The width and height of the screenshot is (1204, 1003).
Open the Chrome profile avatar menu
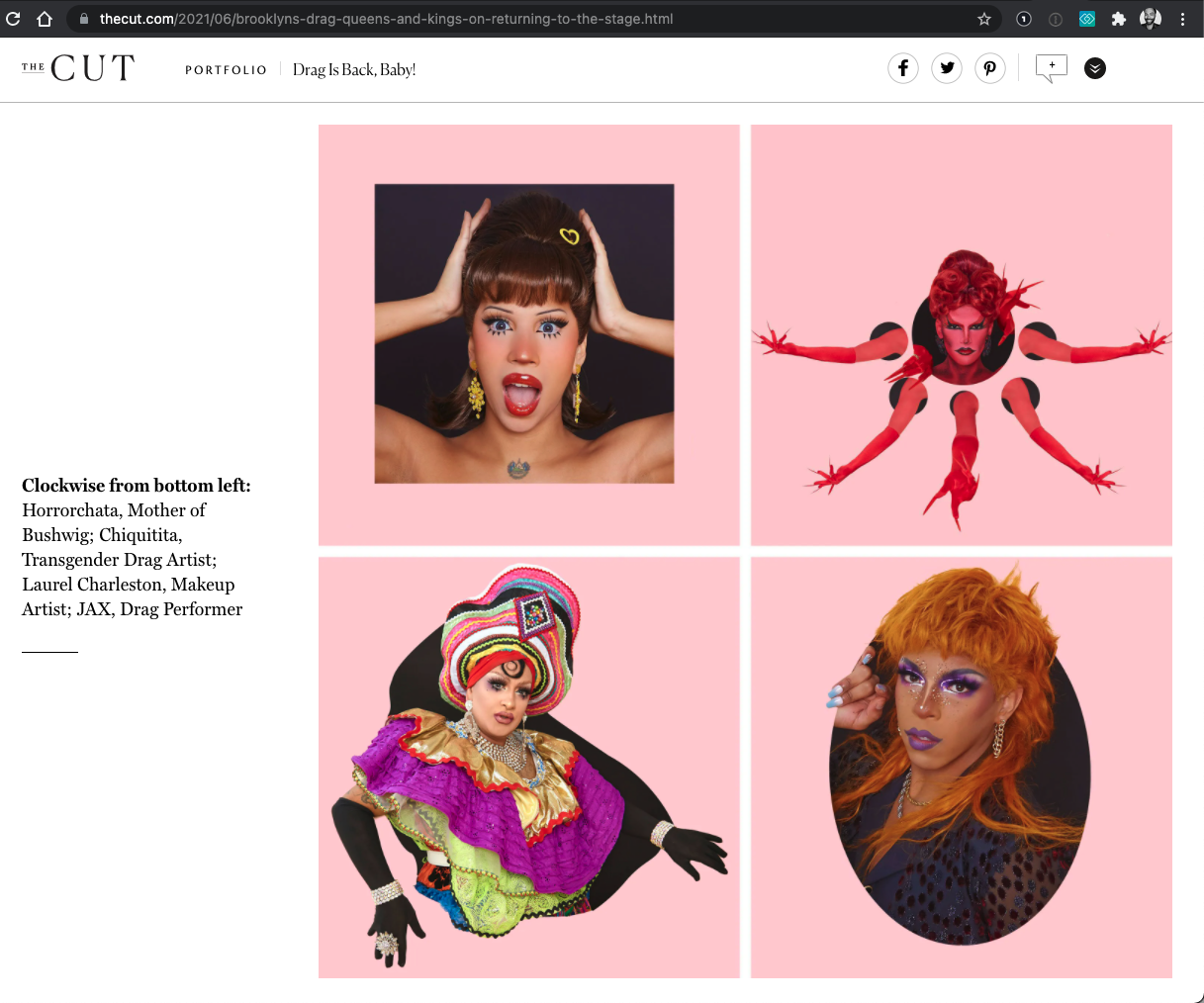tap(1150, 17)
